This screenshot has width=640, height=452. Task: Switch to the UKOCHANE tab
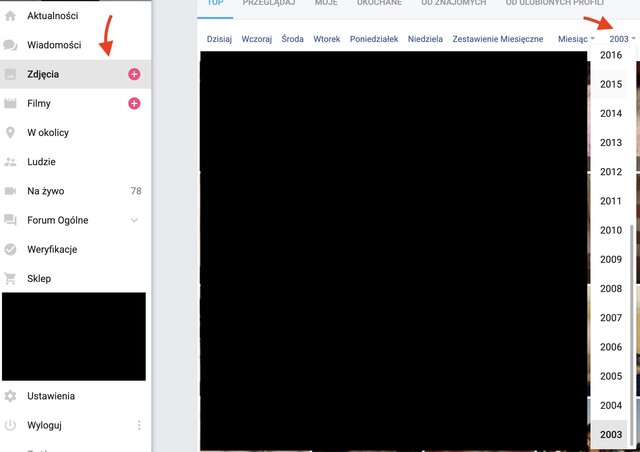(x=379, y=3)
